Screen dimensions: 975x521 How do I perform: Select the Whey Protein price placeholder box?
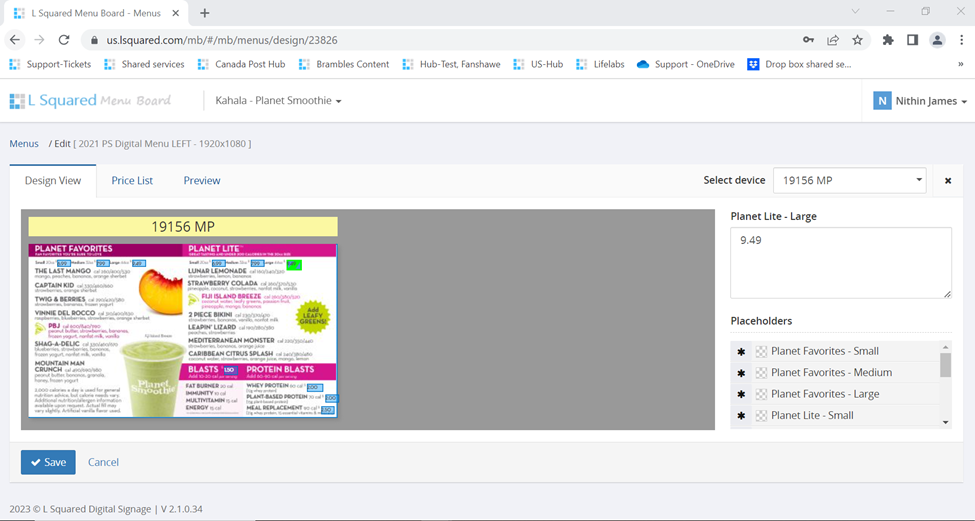click(x=315, y=387)
